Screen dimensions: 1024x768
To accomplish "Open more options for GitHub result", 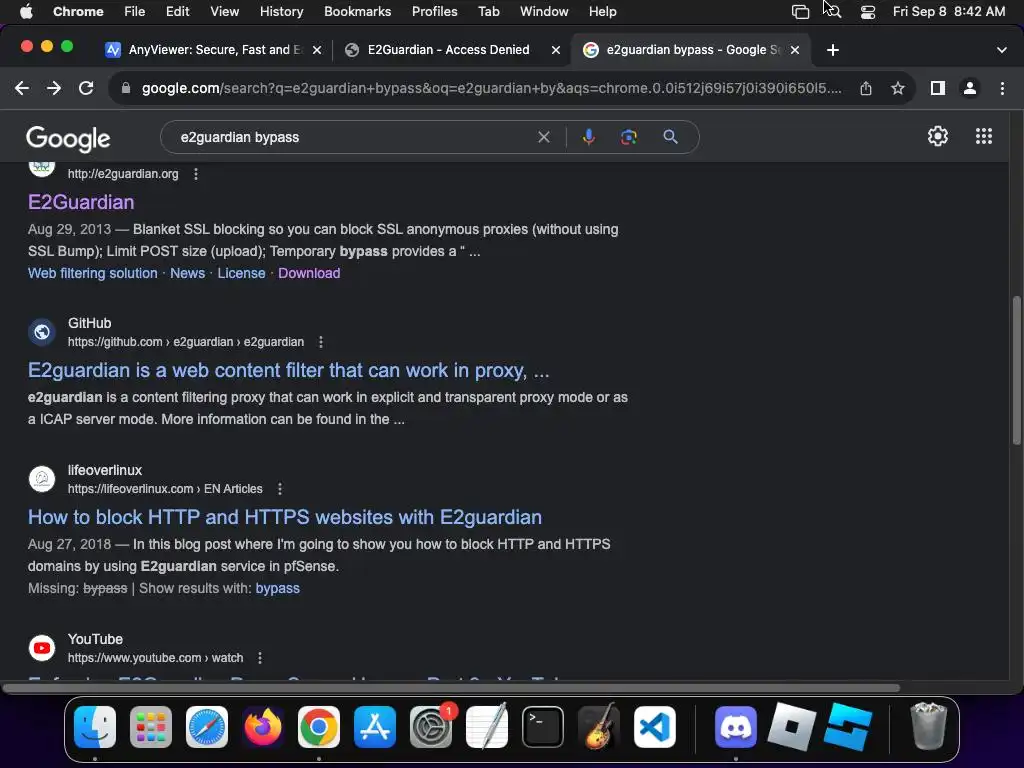I will [x=321, y=342].
